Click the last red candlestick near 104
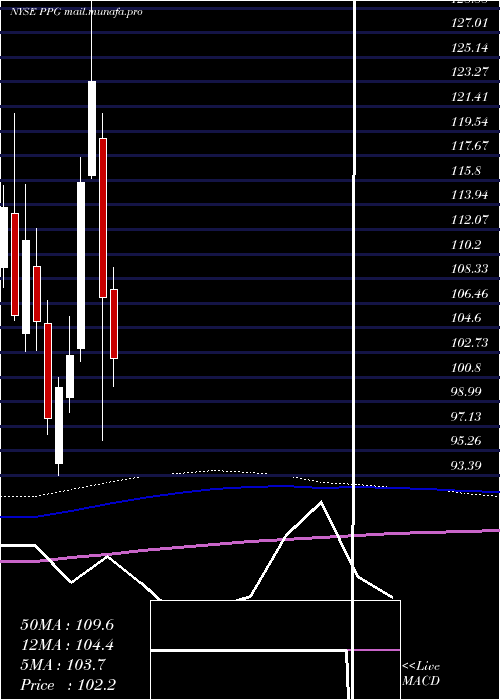The image size is (500, 700). [114, 324]
